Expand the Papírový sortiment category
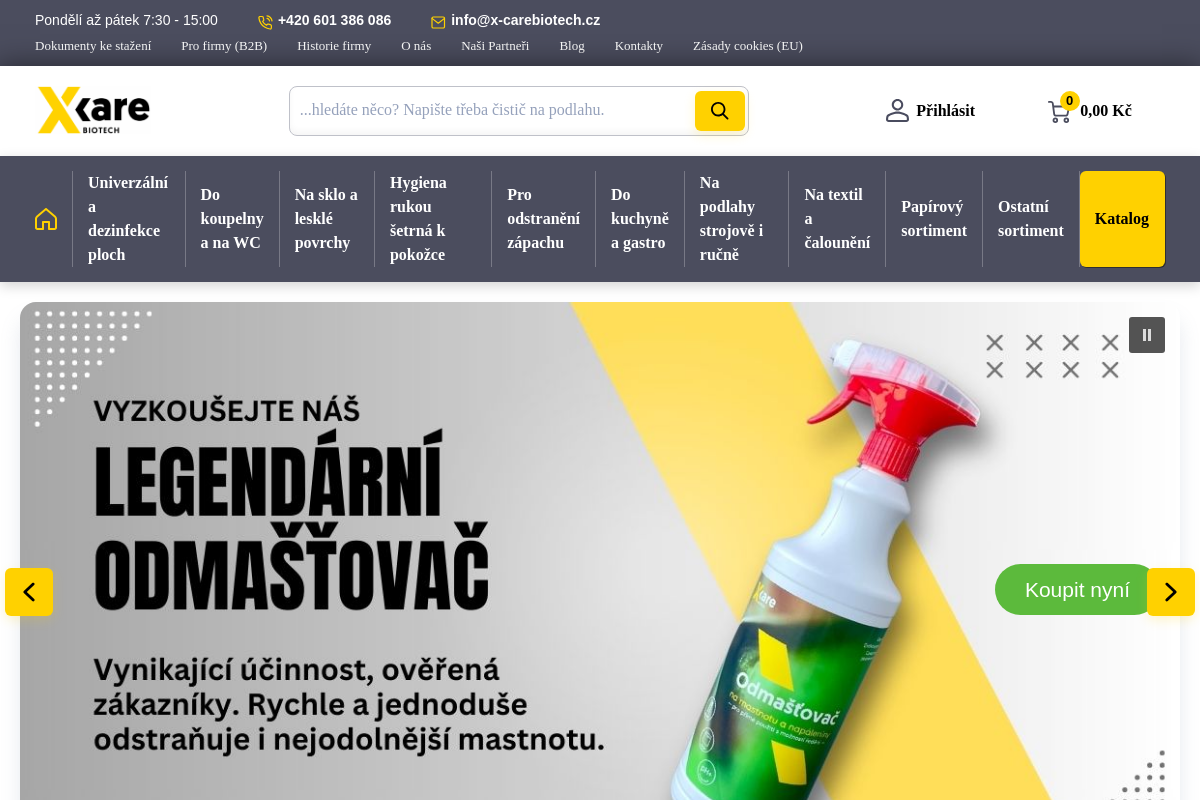Screen dimensions: 1200x800 click(934, 219)
